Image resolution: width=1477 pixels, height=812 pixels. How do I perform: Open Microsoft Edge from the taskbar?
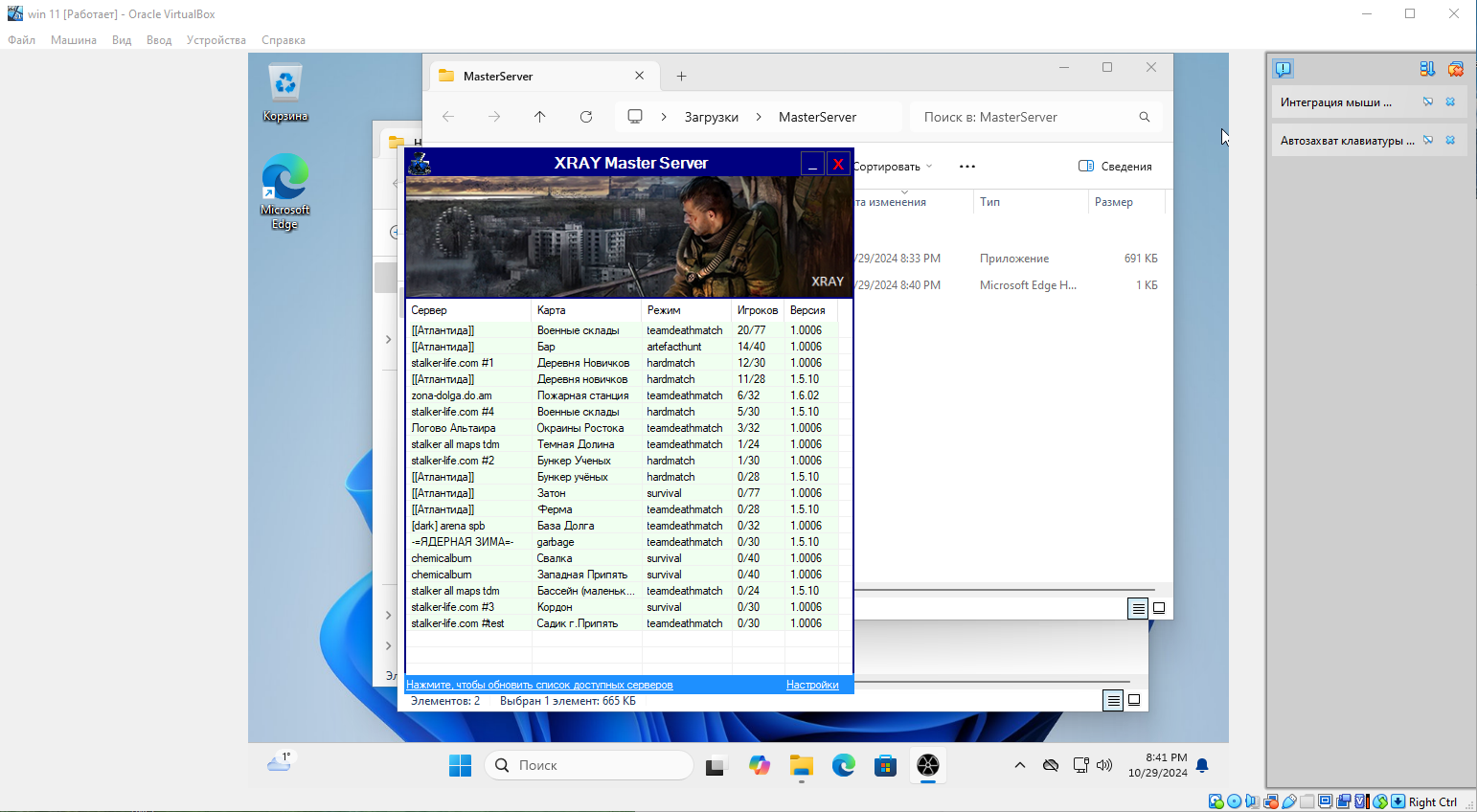pos(844,765)
